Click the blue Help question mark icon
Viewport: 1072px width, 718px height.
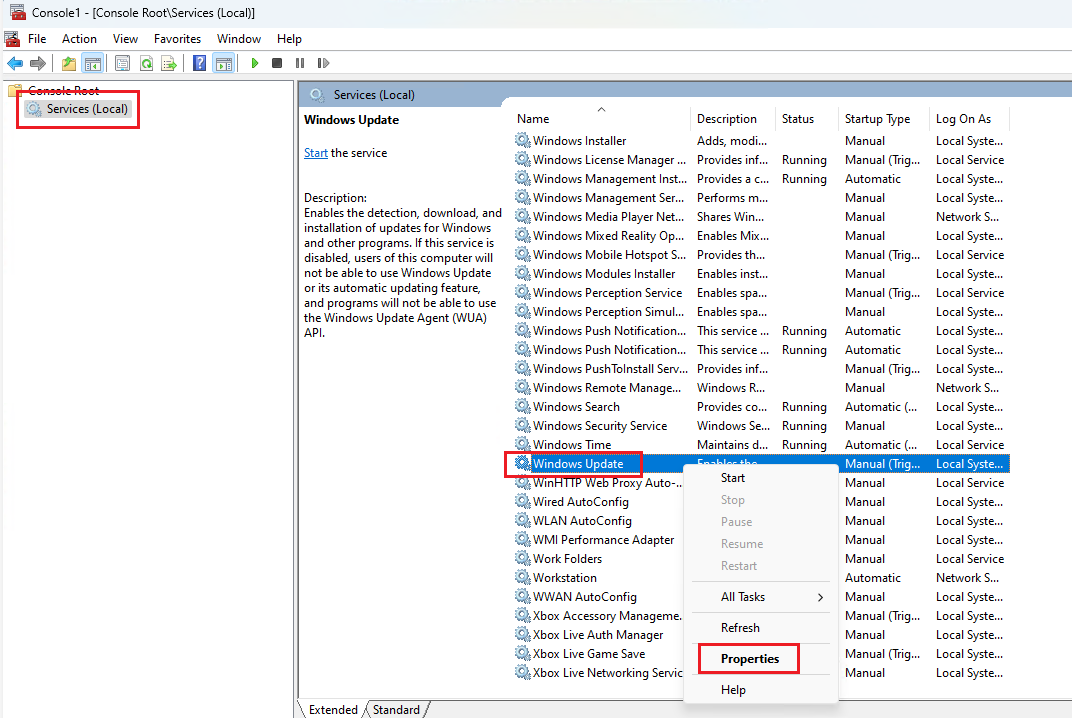200,64
